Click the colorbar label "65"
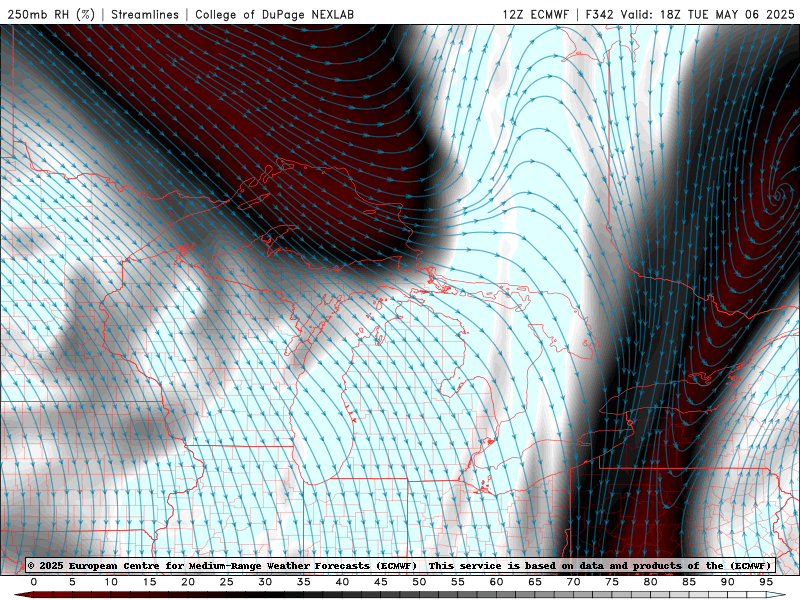This screenshot has height=600, width=800. (535, 582)
